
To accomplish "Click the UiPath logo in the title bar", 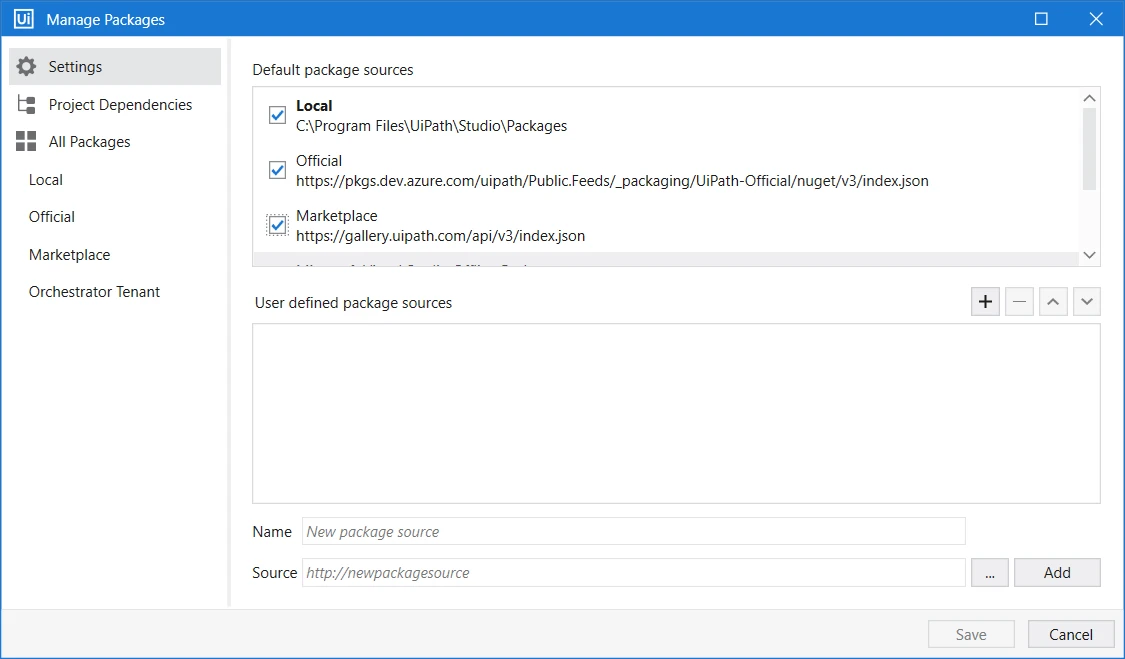I will tap(24, 19).
